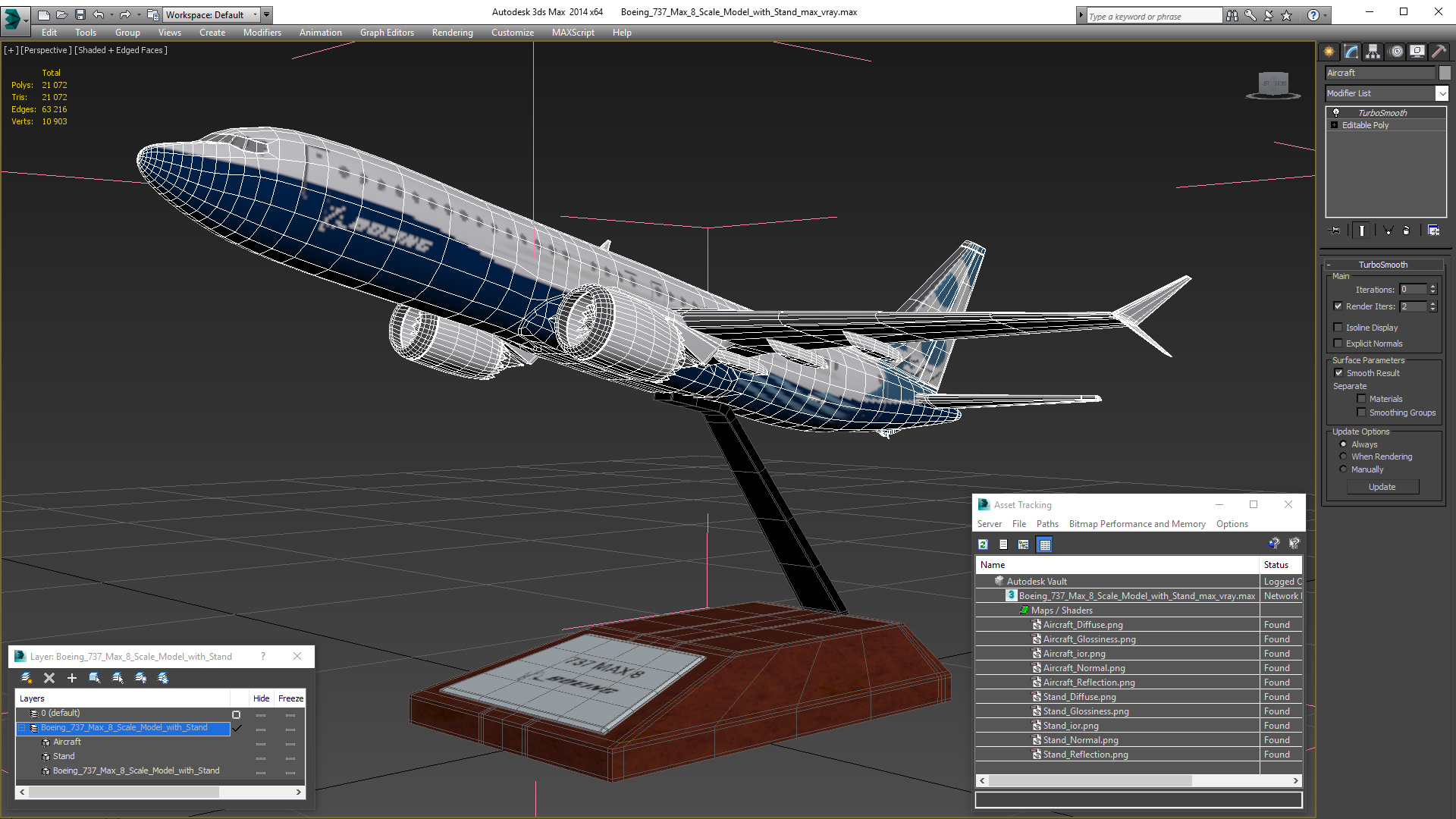Open the Rendering menu
This screenshot has height=819, width=1456.
pos(452,33)
